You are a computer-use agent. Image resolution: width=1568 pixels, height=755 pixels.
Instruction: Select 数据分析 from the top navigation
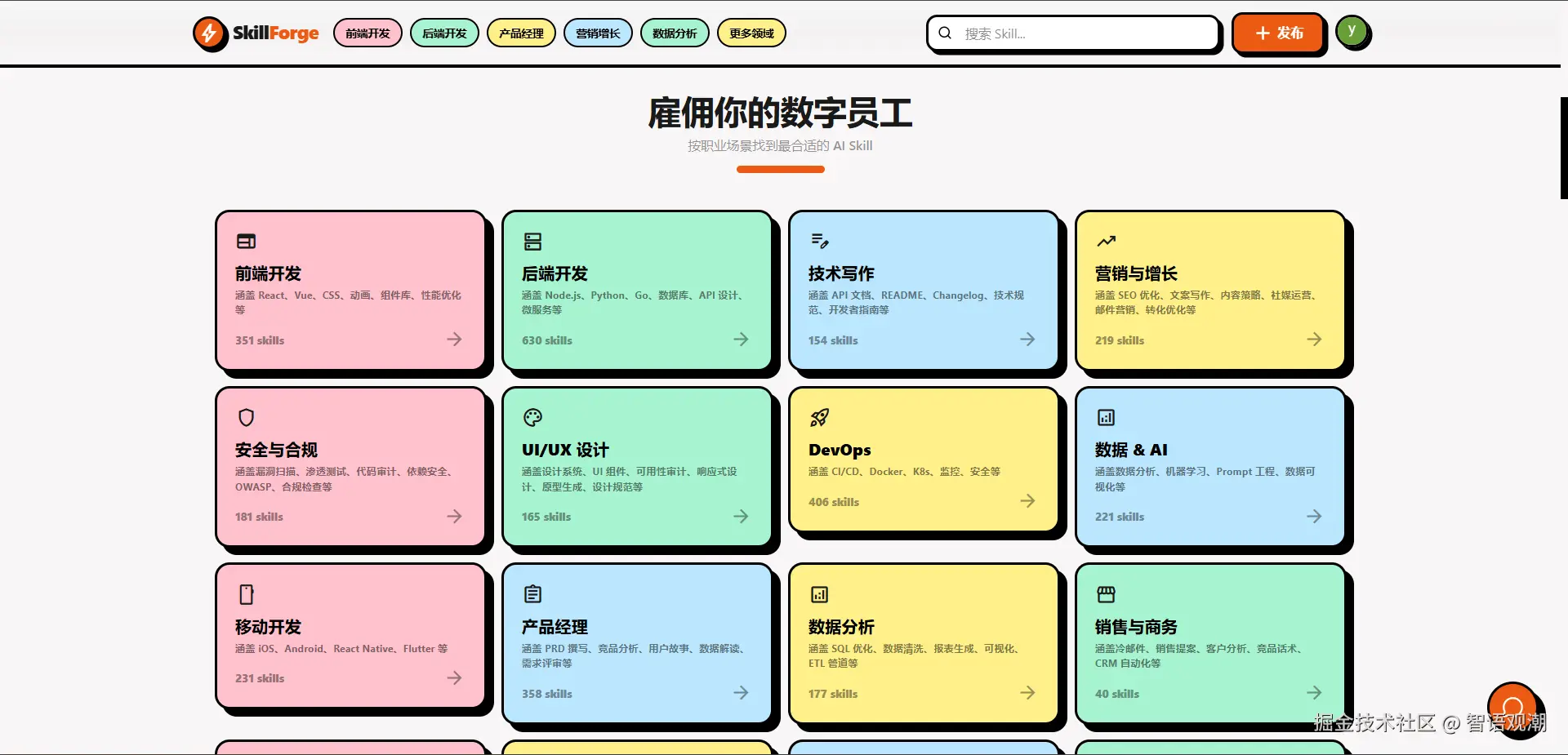click(x=674, y=33)
